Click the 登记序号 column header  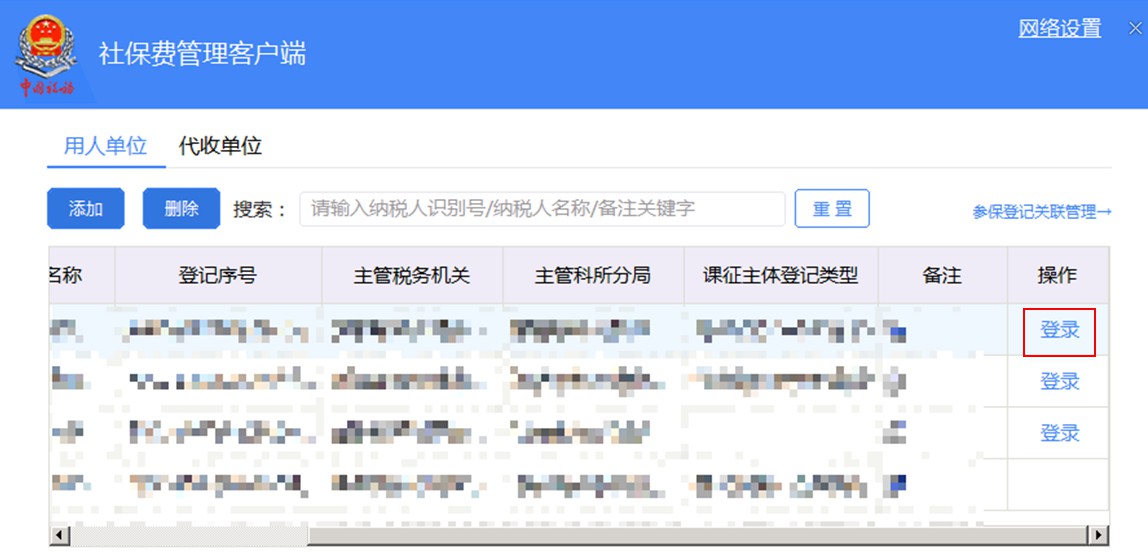(x=217, y=275)
